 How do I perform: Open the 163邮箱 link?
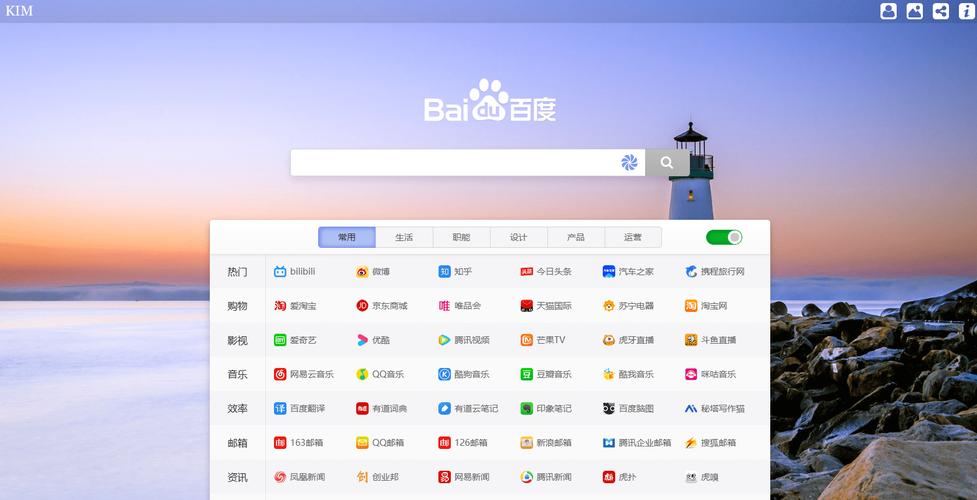tap(298, 443)
